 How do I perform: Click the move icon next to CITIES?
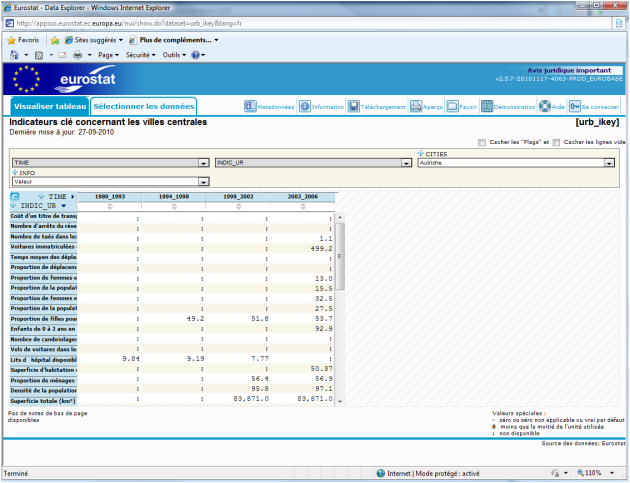point(421,153)
